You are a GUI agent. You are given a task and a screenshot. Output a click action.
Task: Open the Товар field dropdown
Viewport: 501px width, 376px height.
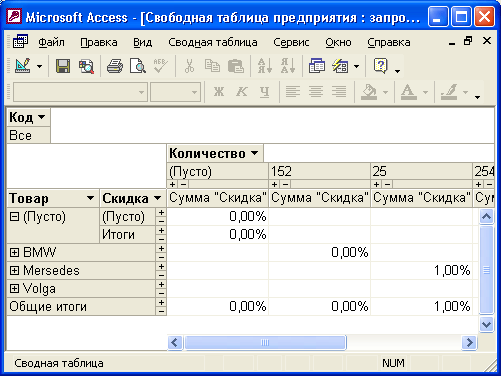click(x=90, y=198)
